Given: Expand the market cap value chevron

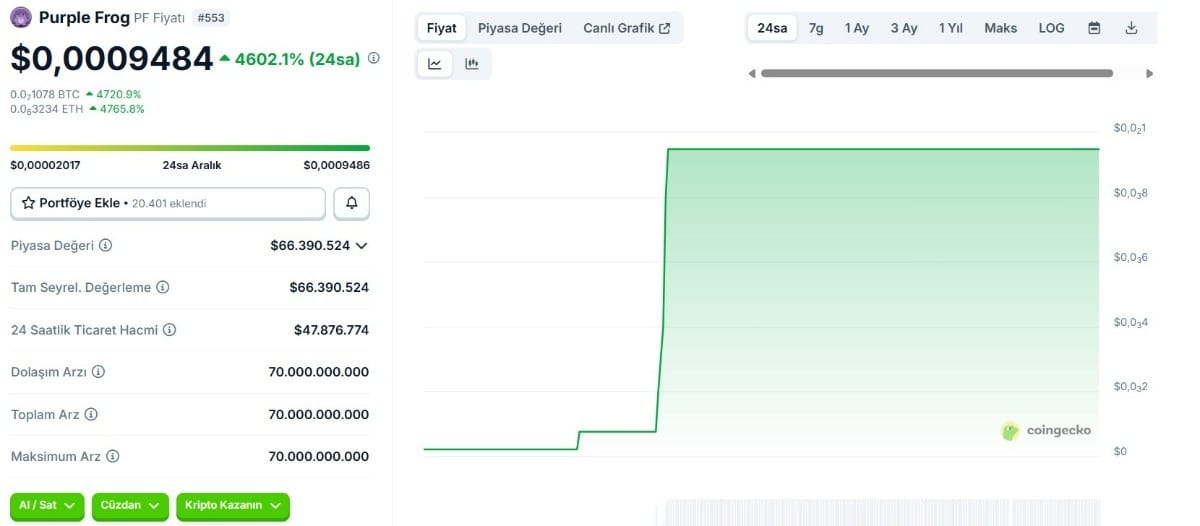Looking at the screenshot, I should pyautogui.click(x=361, y=245).
